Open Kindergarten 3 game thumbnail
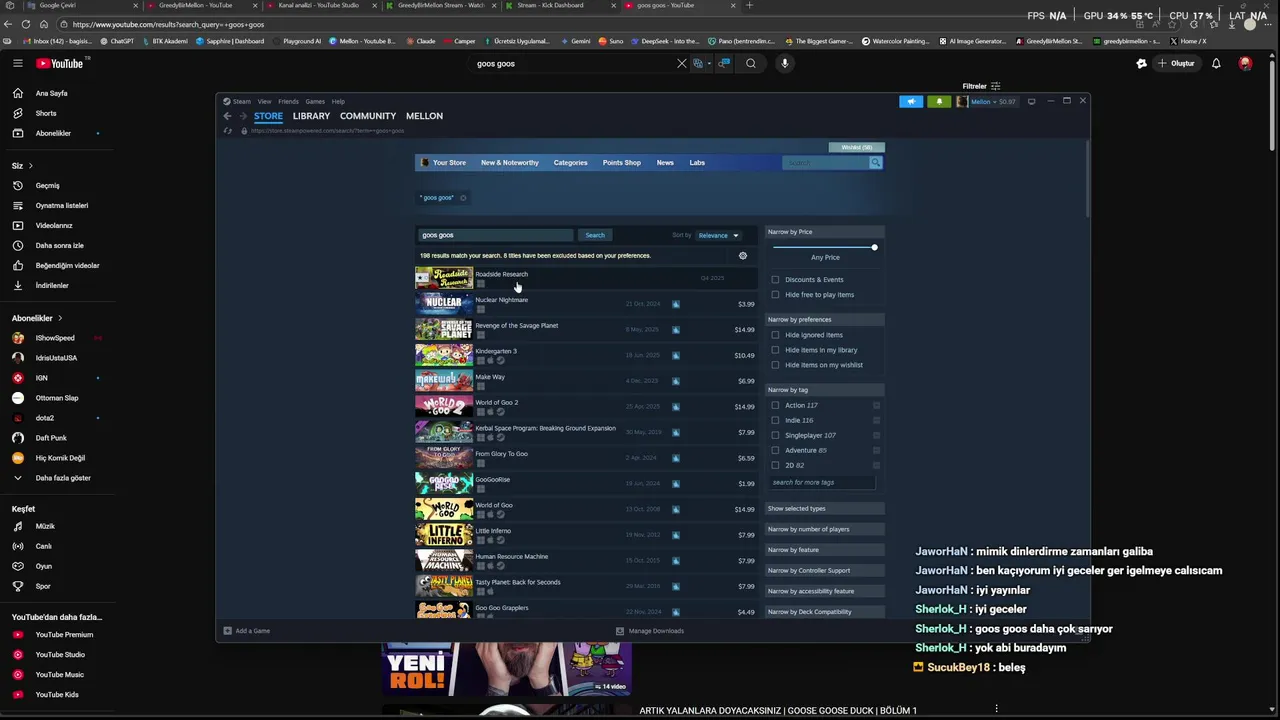The width and height of the screenshot is (1280, 720). point(444,355)
